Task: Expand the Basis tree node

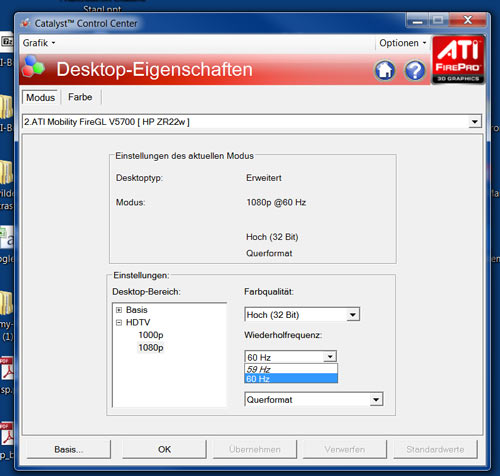Action: pos(119,310)
